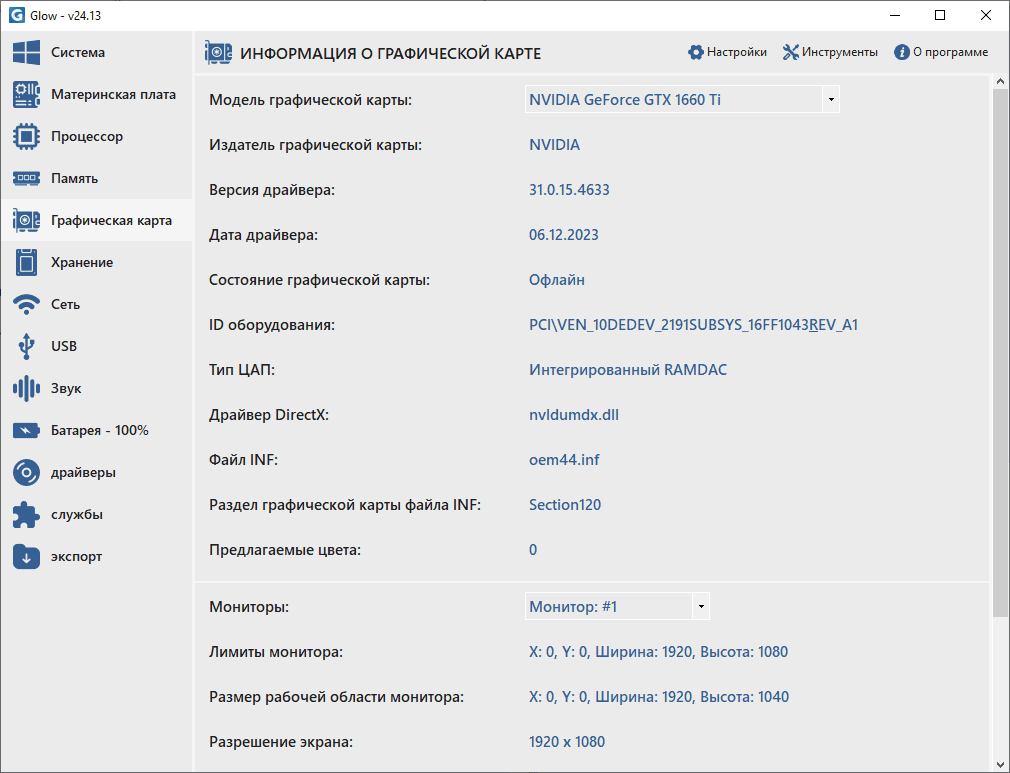Click the Память RAM stick icon
This screenshot has width=1010, height=773.
[x=26, y=179]
